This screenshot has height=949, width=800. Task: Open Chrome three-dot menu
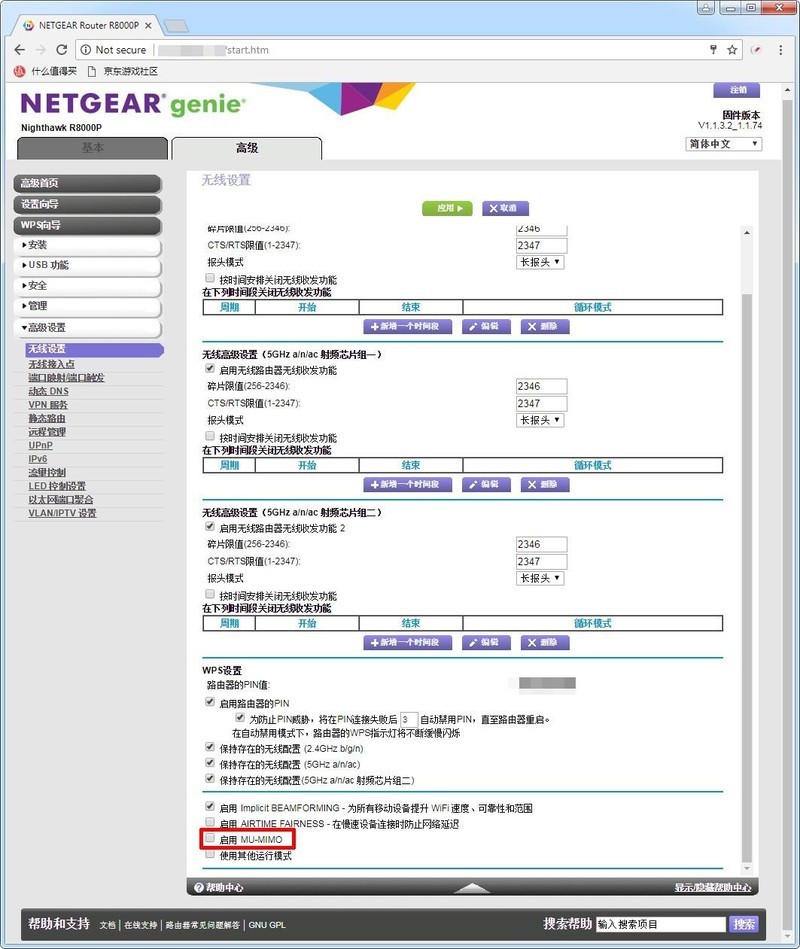tap(781, 50)
